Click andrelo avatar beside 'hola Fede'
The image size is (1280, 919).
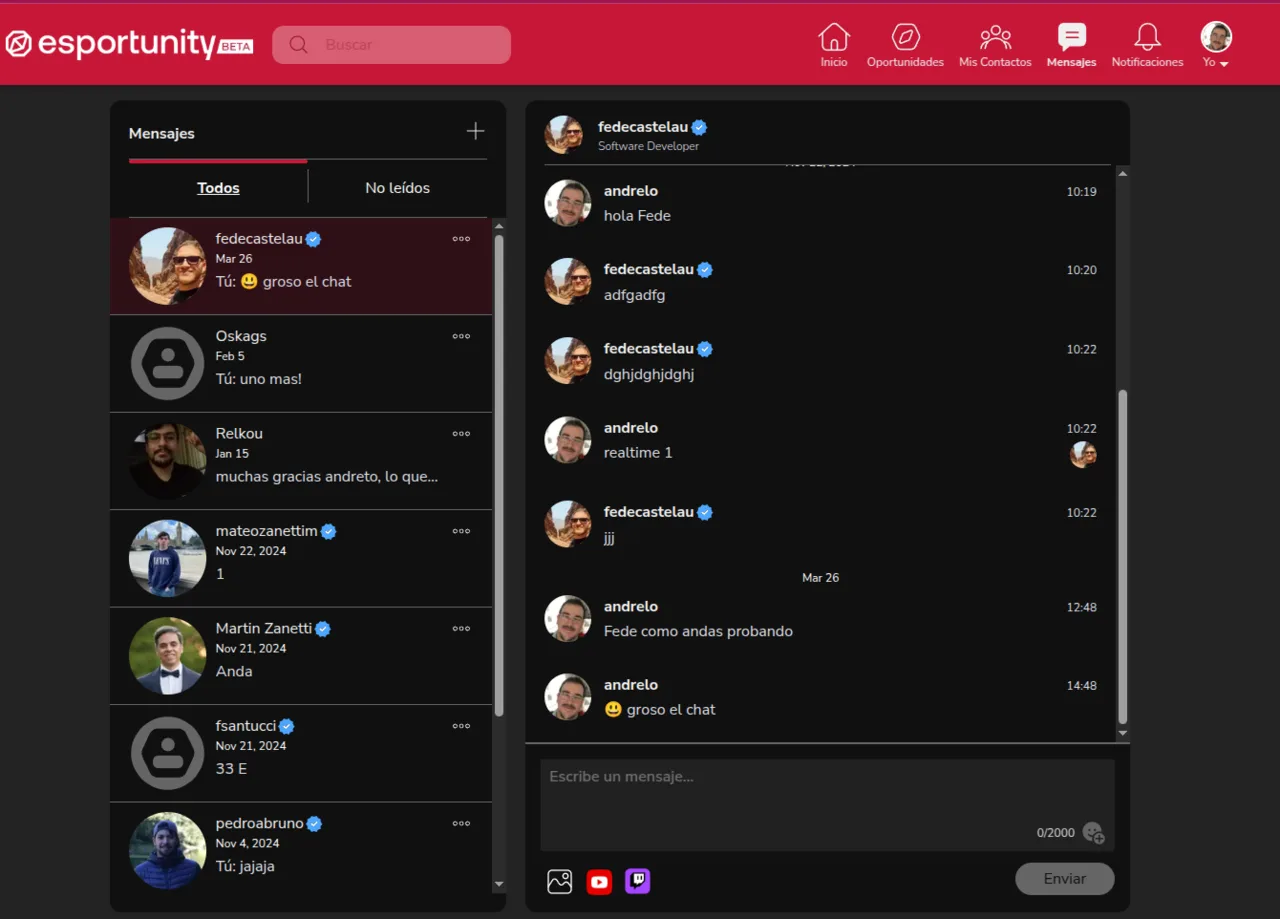(x=568, y=203)
